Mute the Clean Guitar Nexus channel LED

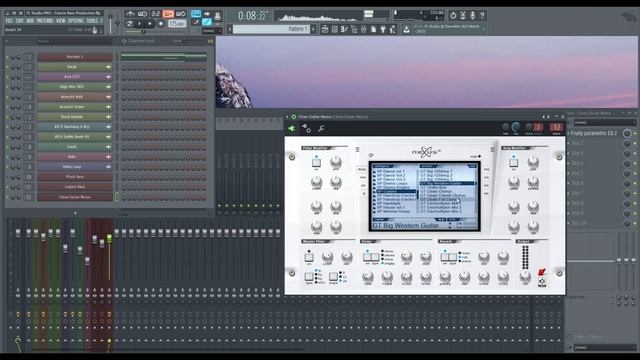point(7,197)
